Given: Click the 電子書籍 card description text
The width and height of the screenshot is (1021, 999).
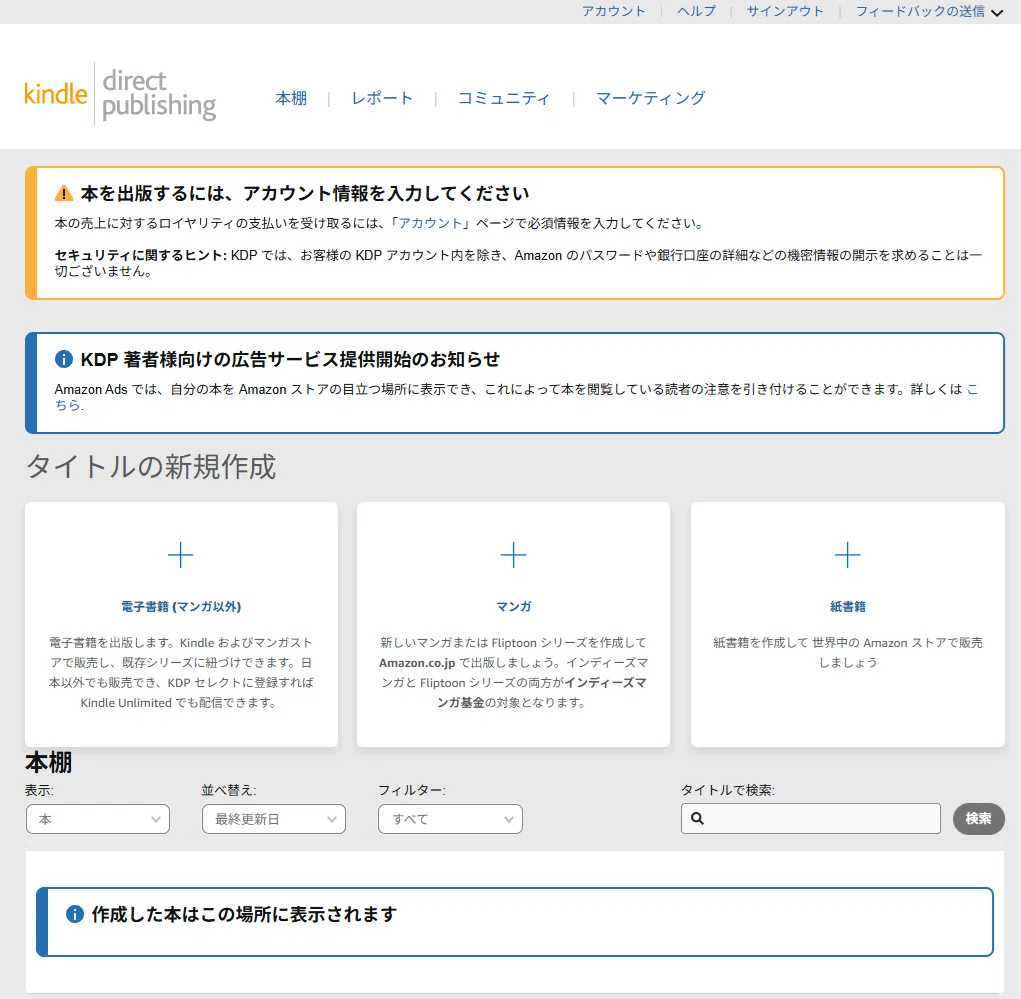Looking at the screenshot, I should click(181, 672).
